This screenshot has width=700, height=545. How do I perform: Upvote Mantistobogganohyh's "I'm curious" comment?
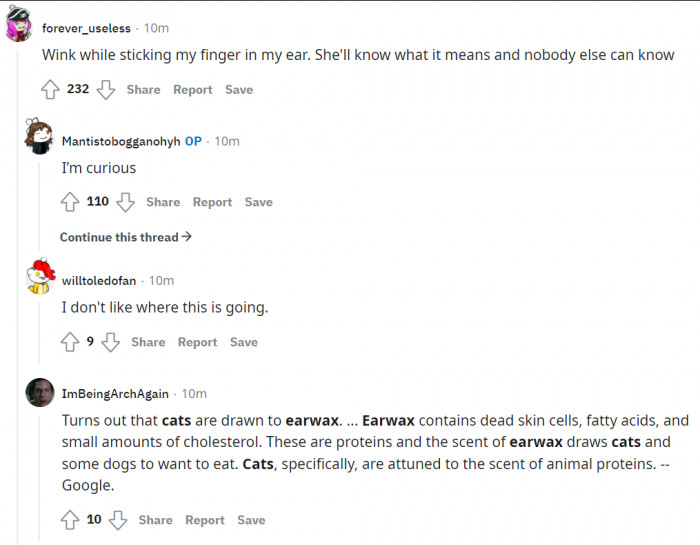[70, 202]
